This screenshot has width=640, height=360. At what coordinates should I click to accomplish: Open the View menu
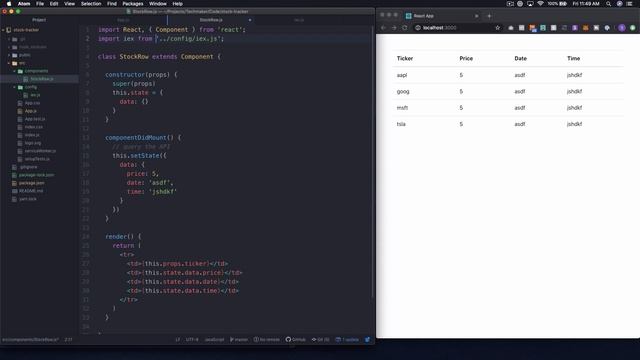[x=69, y=4]
